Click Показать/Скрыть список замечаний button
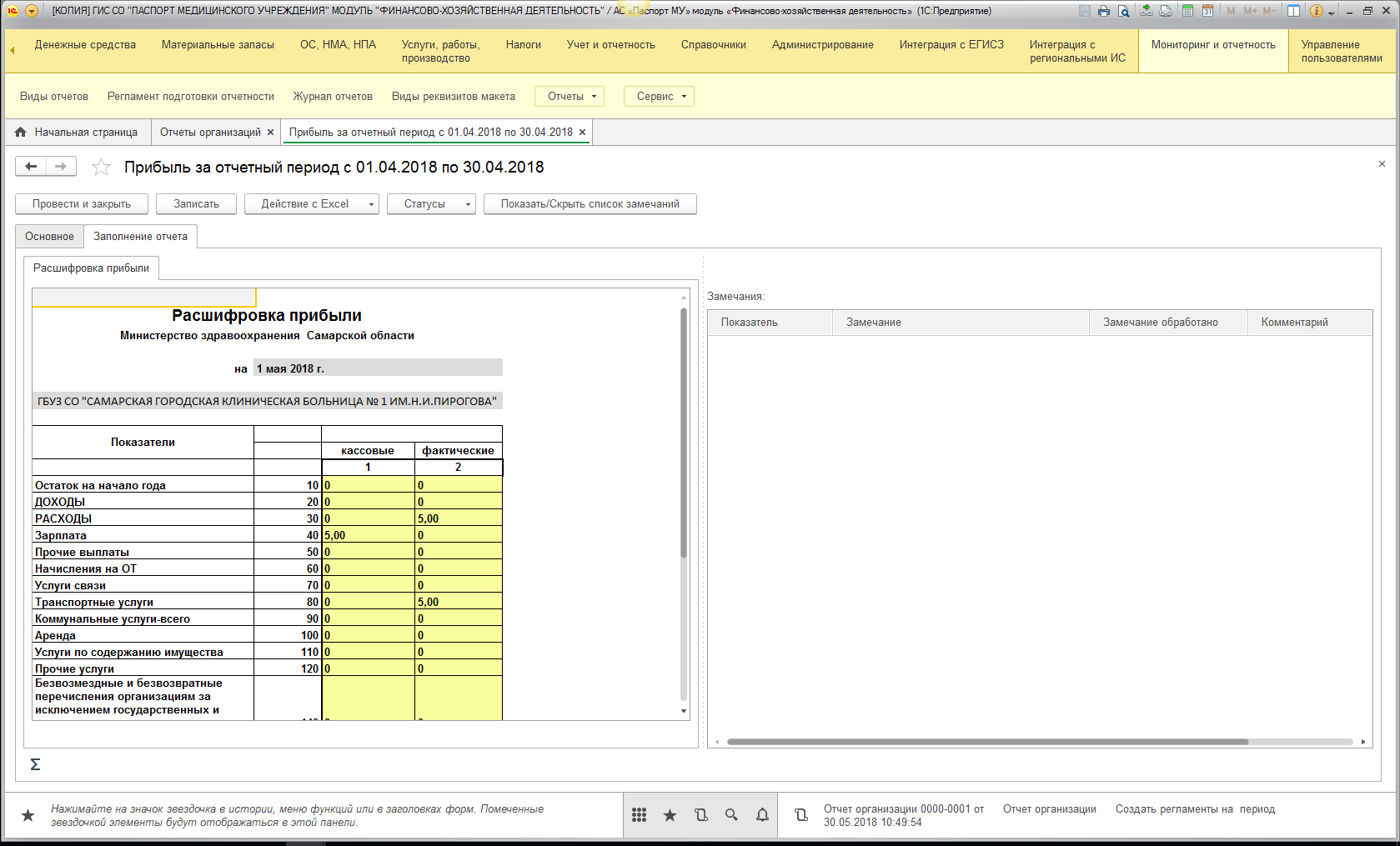The height and width of the screenshot is (846, 1400). (590, 204)
